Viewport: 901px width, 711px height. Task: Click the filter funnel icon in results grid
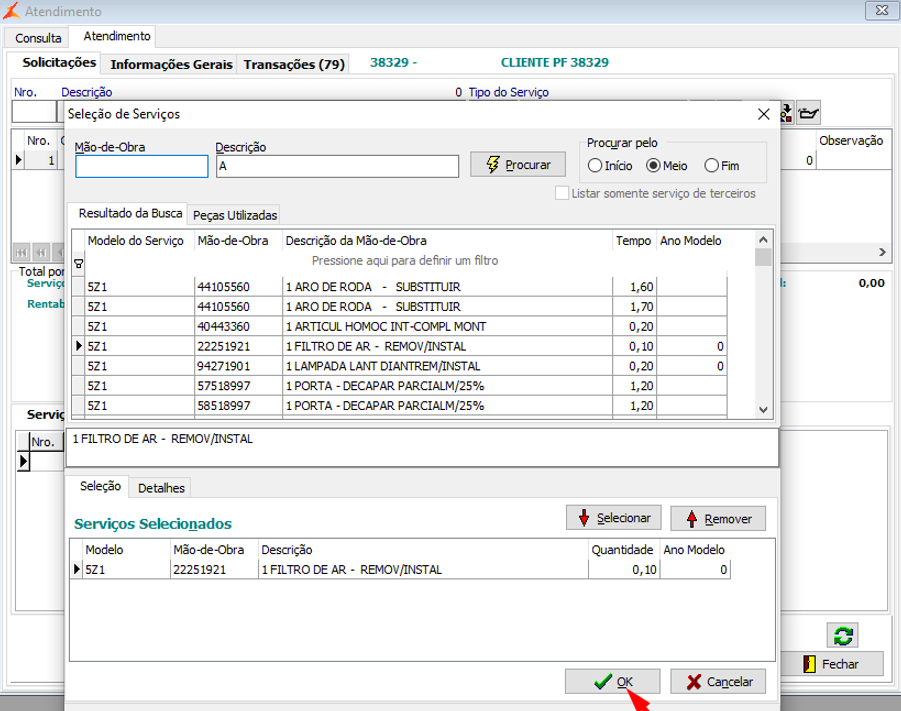click(79, 263)
